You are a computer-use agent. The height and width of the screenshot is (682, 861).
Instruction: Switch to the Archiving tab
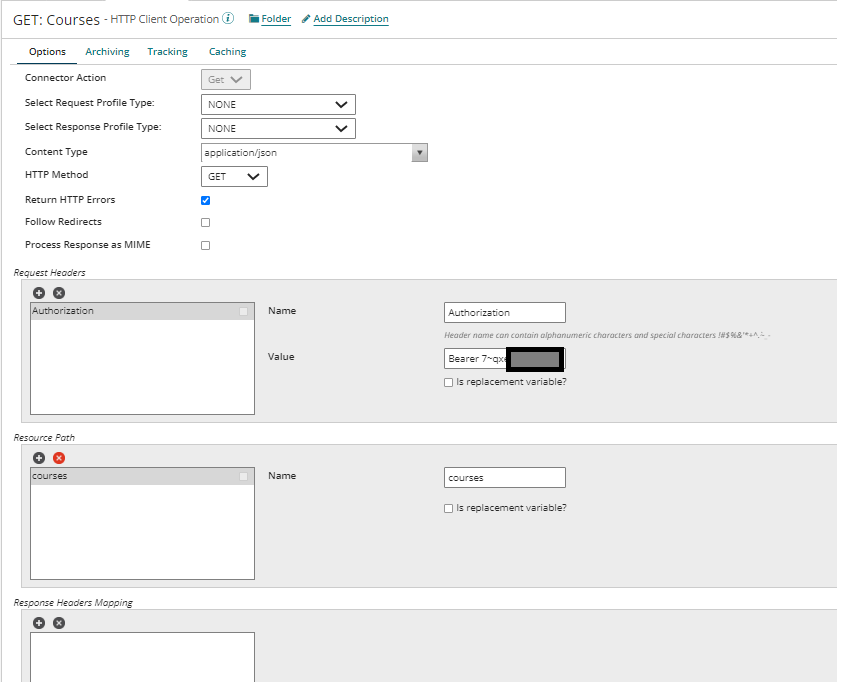tap(107, 51)
